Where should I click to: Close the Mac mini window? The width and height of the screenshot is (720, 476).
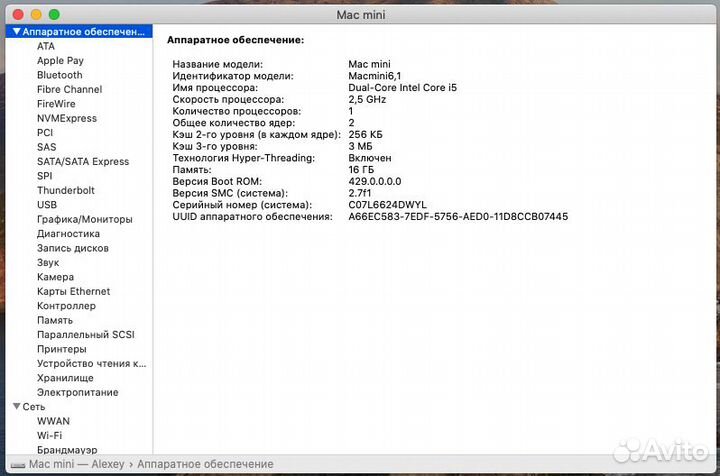pos(18,15)
